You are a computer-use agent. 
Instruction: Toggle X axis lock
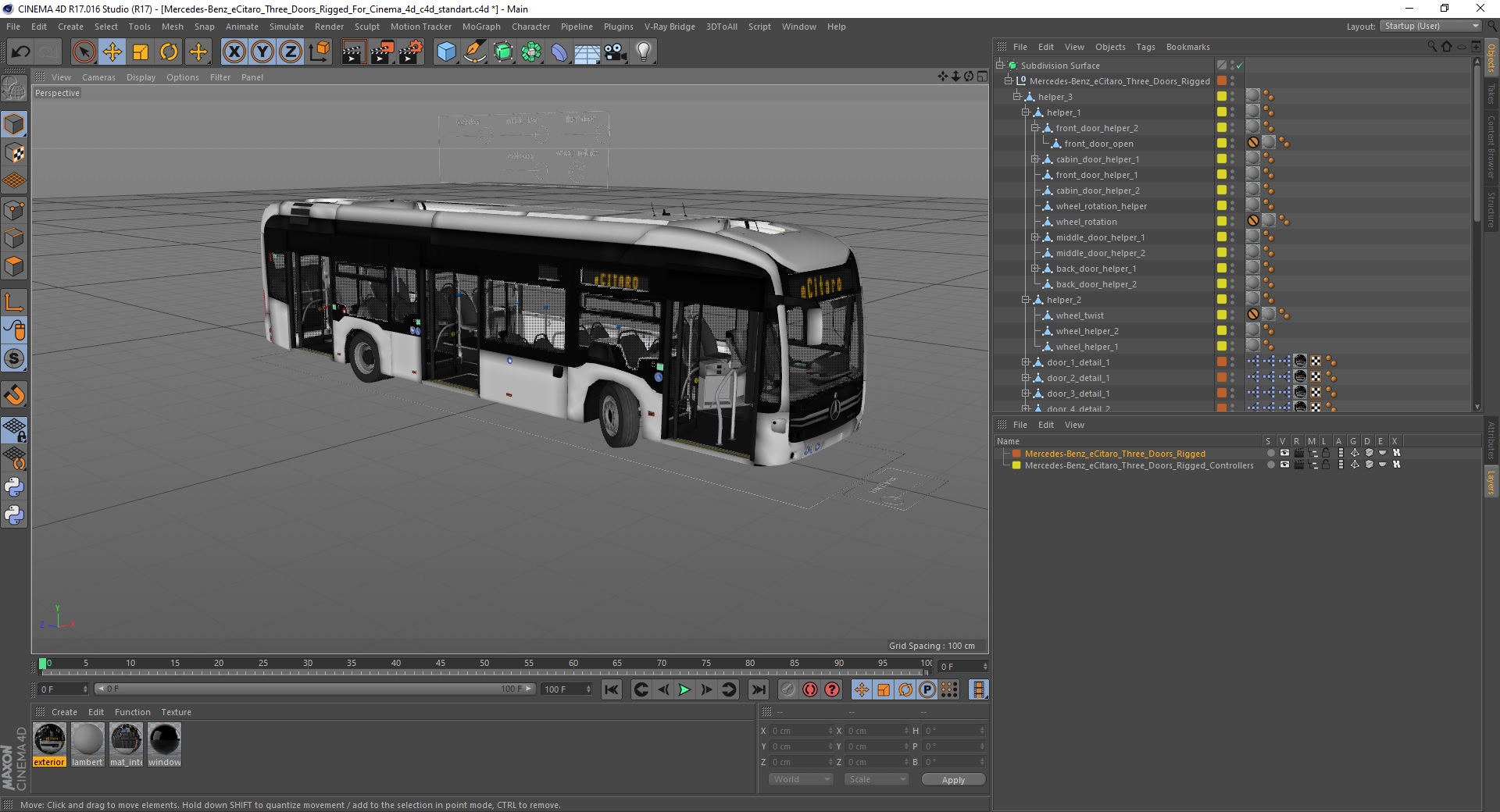coord(234,52)
